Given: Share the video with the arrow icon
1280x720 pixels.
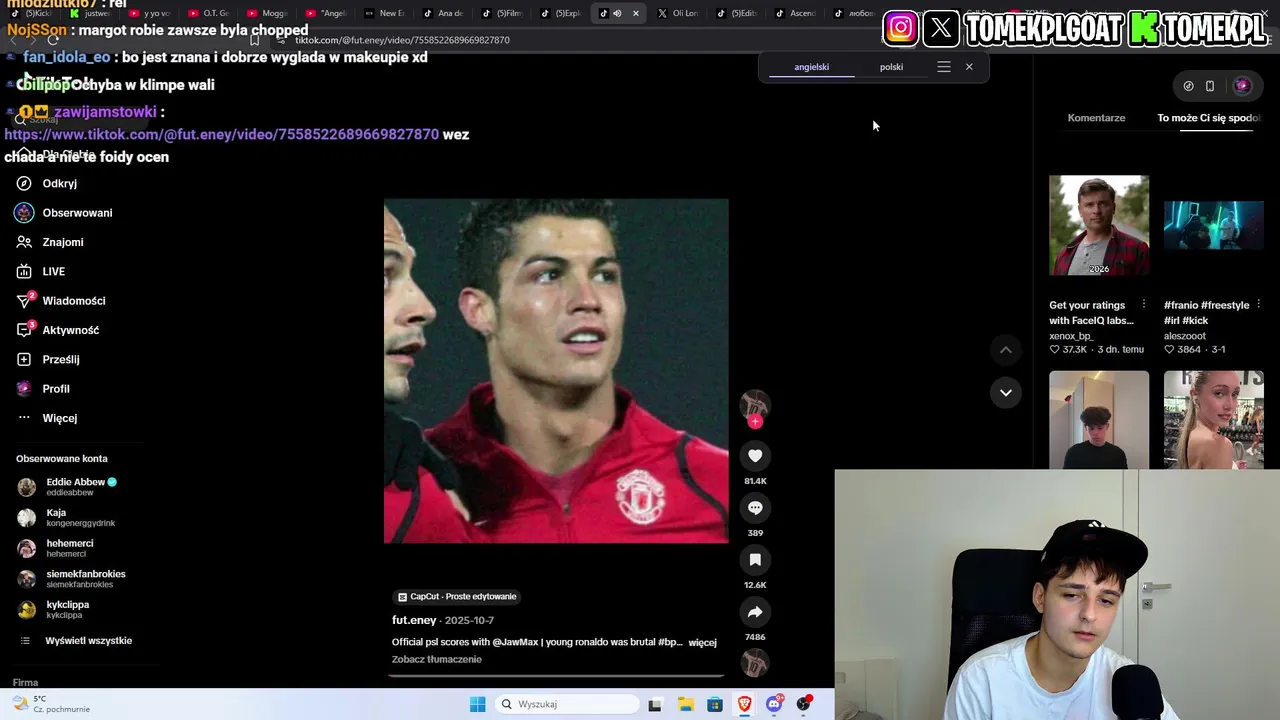Looking at the screenshot, I should pyautogui.click(x=755, y=612).
